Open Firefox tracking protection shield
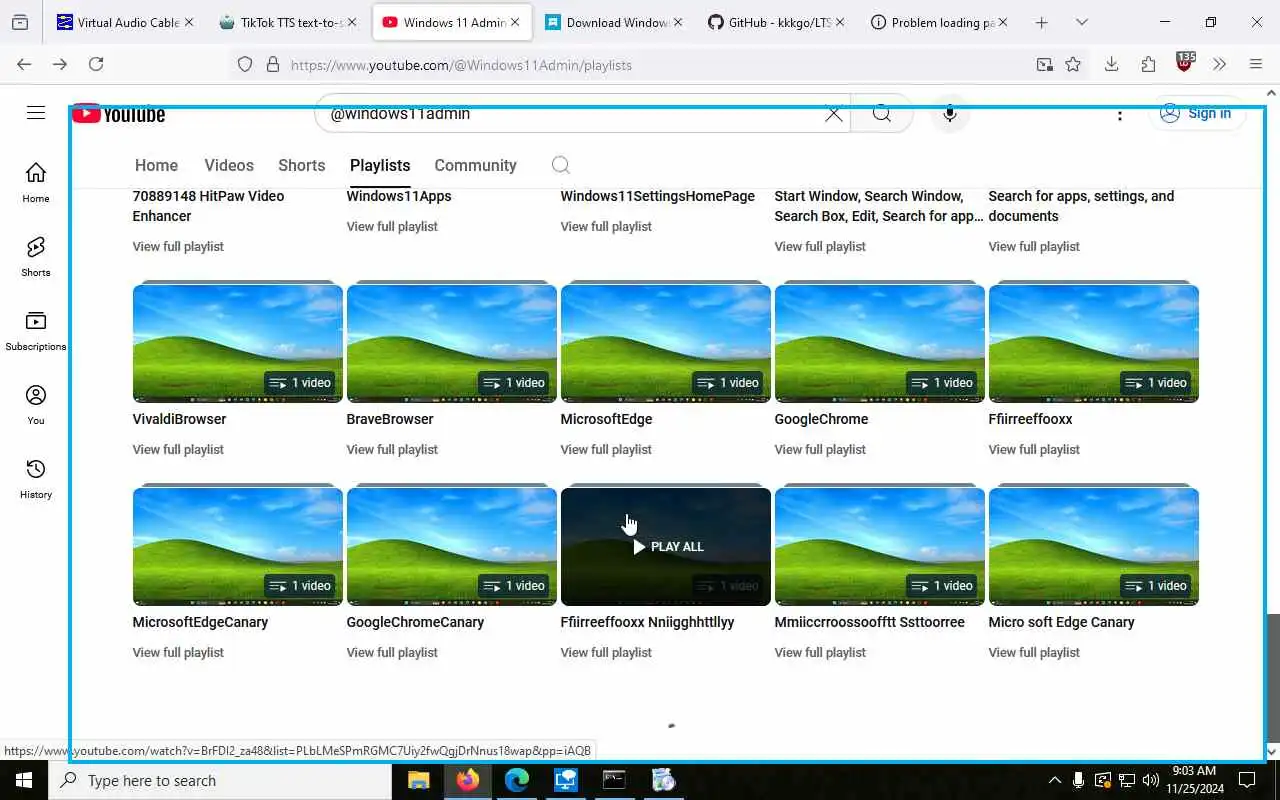This screenshot has height=800, width=1280. pyautogui.click(x=245, y=64)
